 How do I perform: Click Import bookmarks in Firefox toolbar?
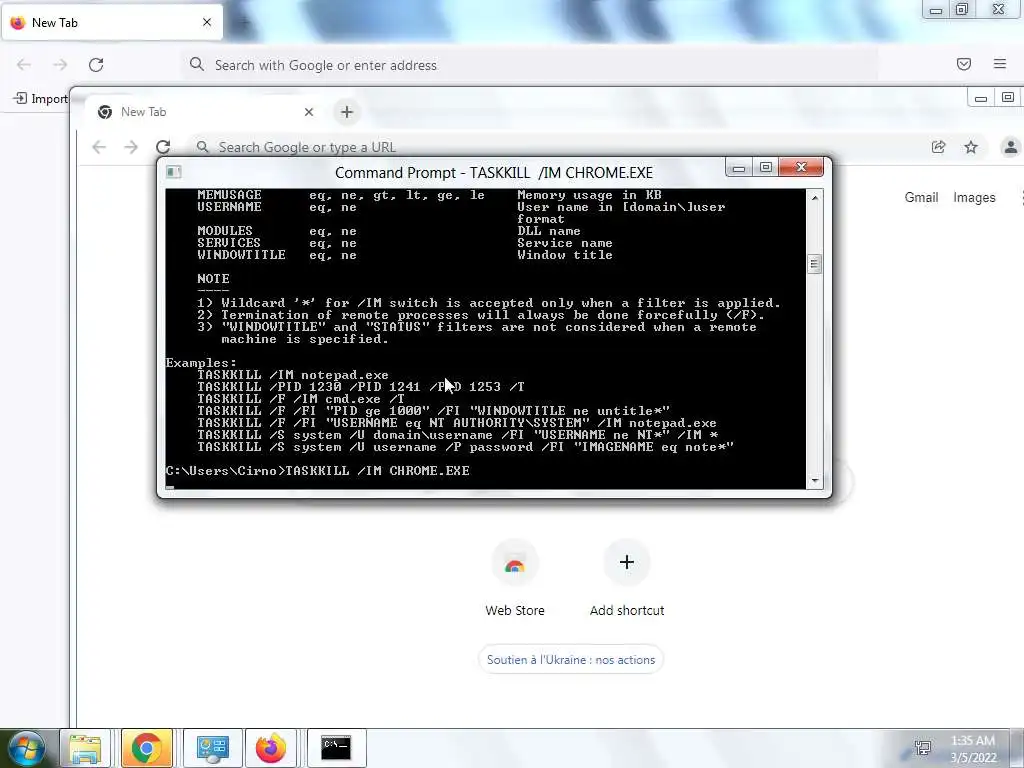40,99
